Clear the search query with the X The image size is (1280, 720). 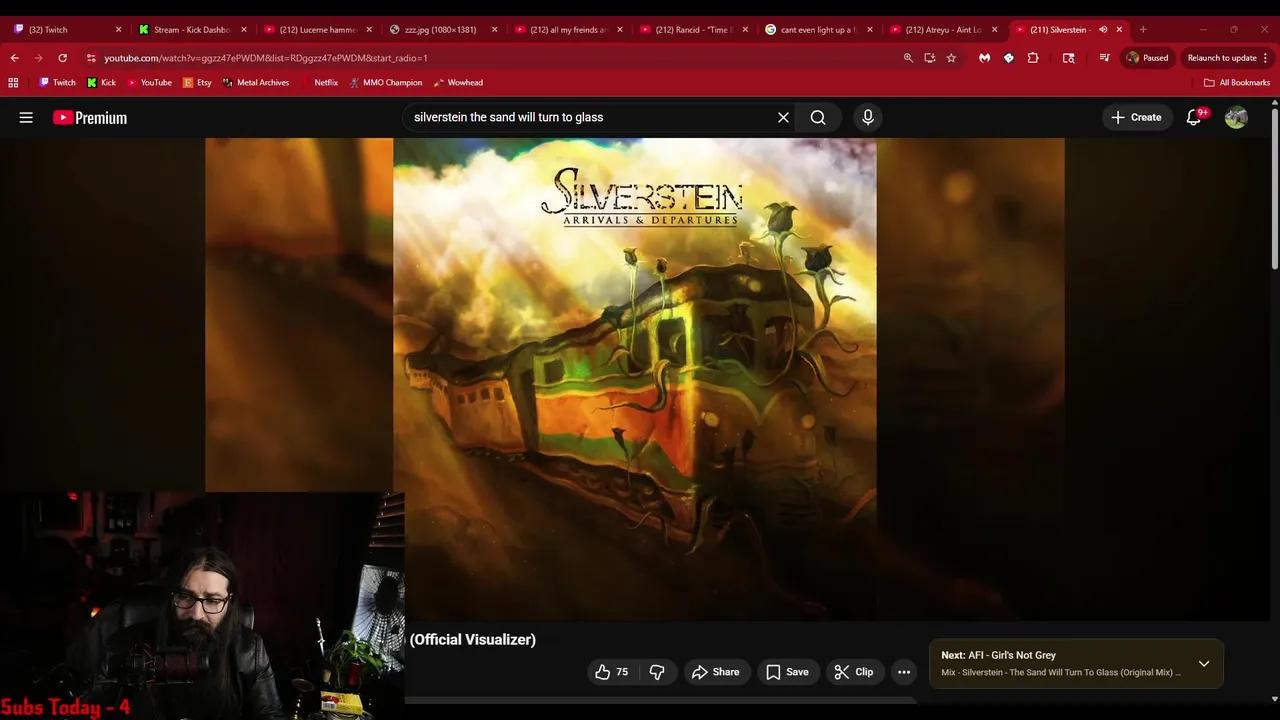coord(783,117)
